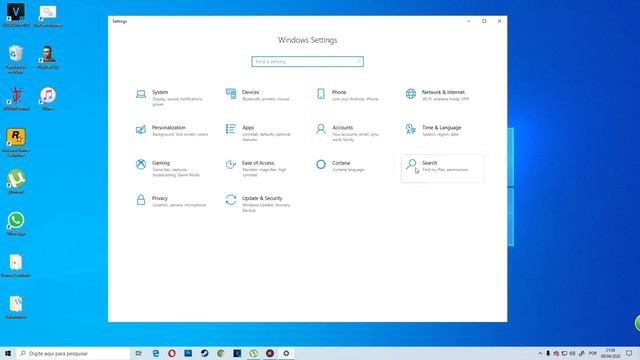
Task: Launch Google Chrome from the taskbar
Action: (221, 353)
